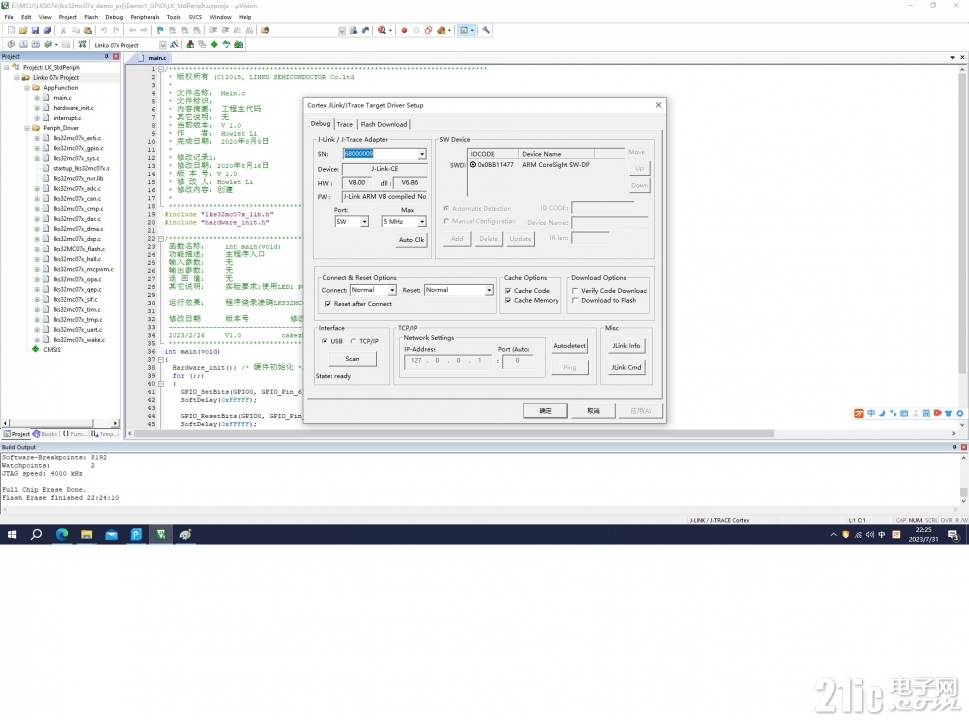The image size is (969, 720).
Task: Insert a breakpoint with the red dot icon
Action: coord(404,30)
